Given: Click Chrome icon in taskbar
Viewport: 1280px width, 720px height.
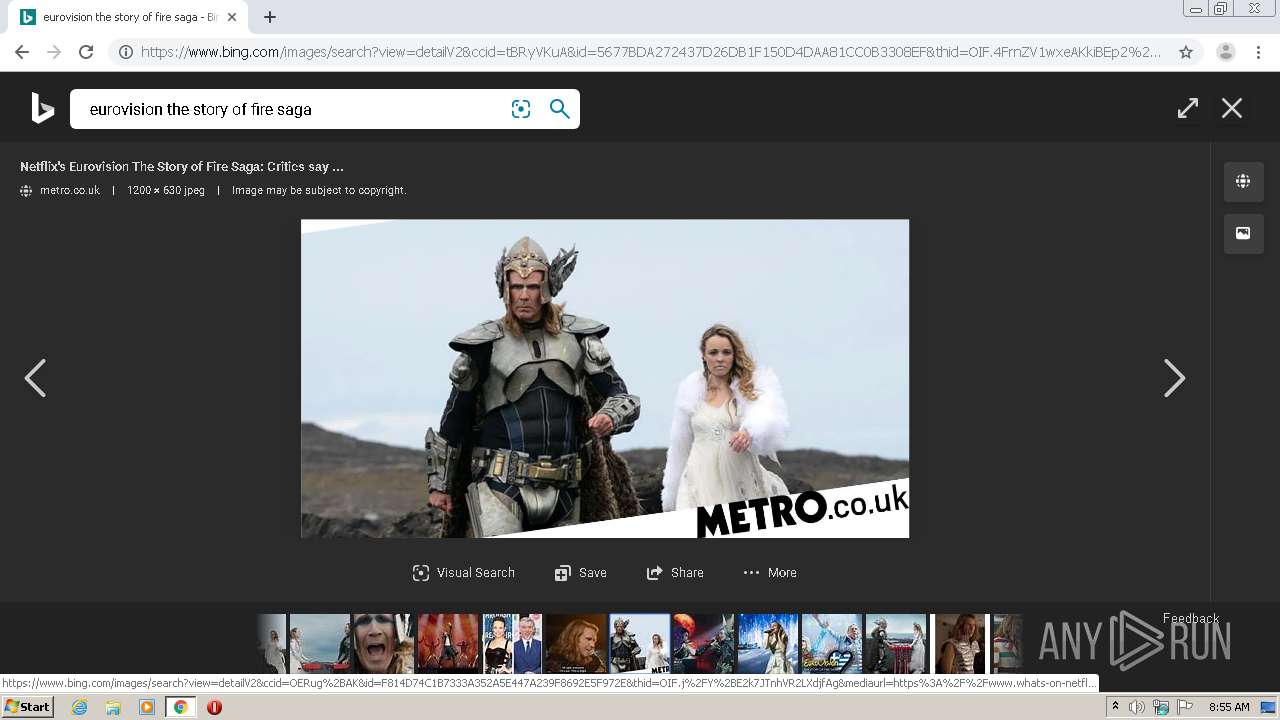Looking at the screenshot, I should click(x=180, y=707).
